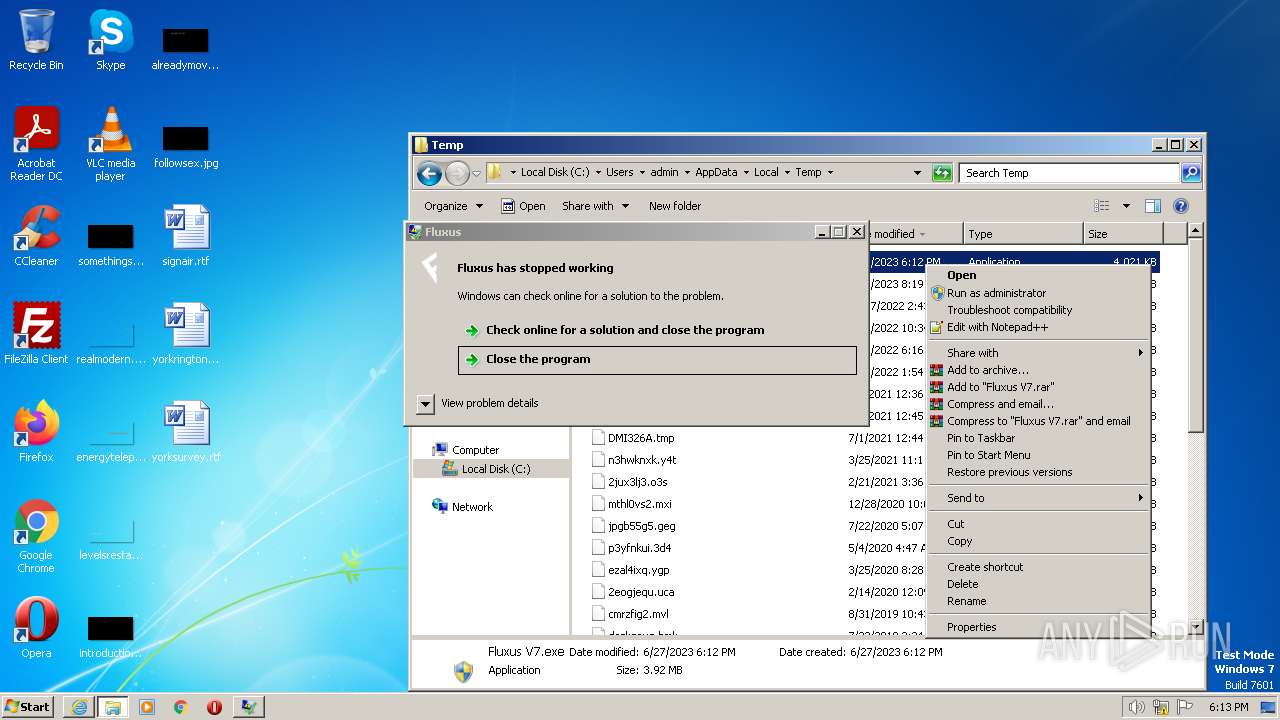Image resolution: width=1280 pixels, height=720 pixels.
Task: Choose Run as administrator in context menu
Action: click(x=1037, y=293)
